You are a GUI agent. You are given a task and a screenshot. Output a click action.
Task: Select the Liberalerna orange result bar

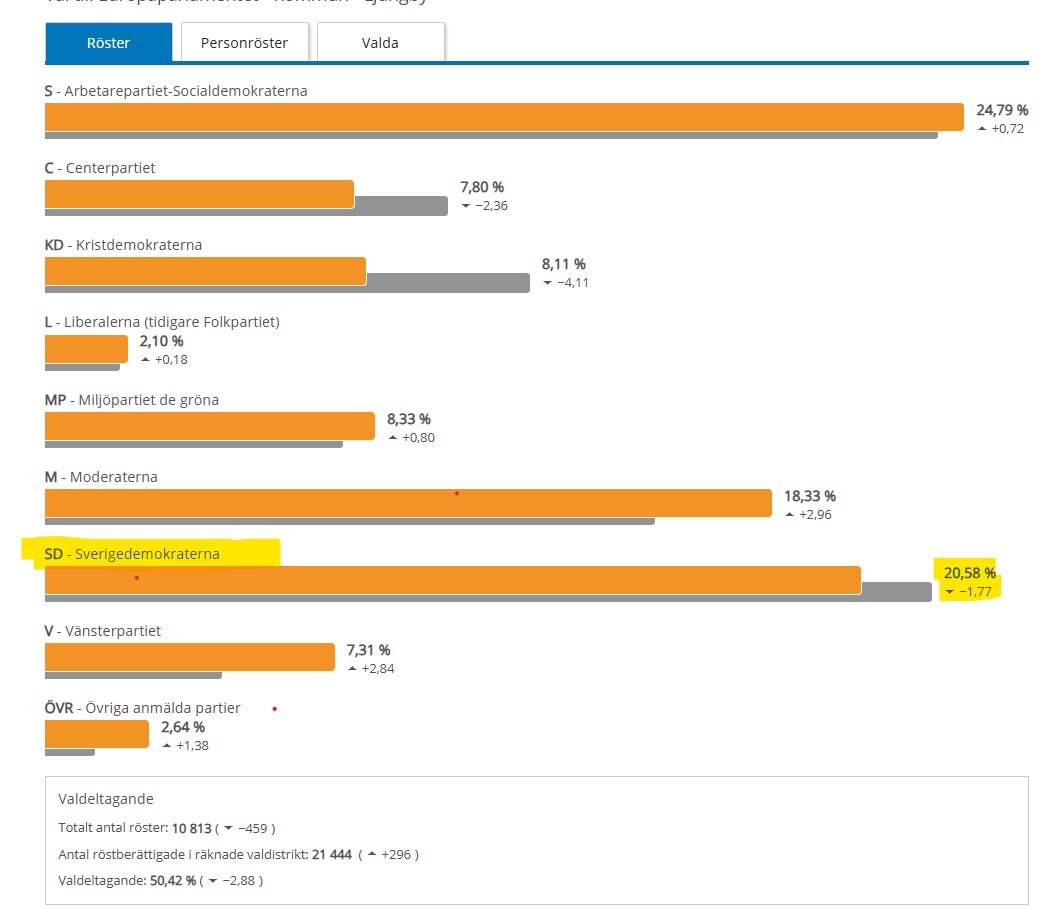[86, 349]
